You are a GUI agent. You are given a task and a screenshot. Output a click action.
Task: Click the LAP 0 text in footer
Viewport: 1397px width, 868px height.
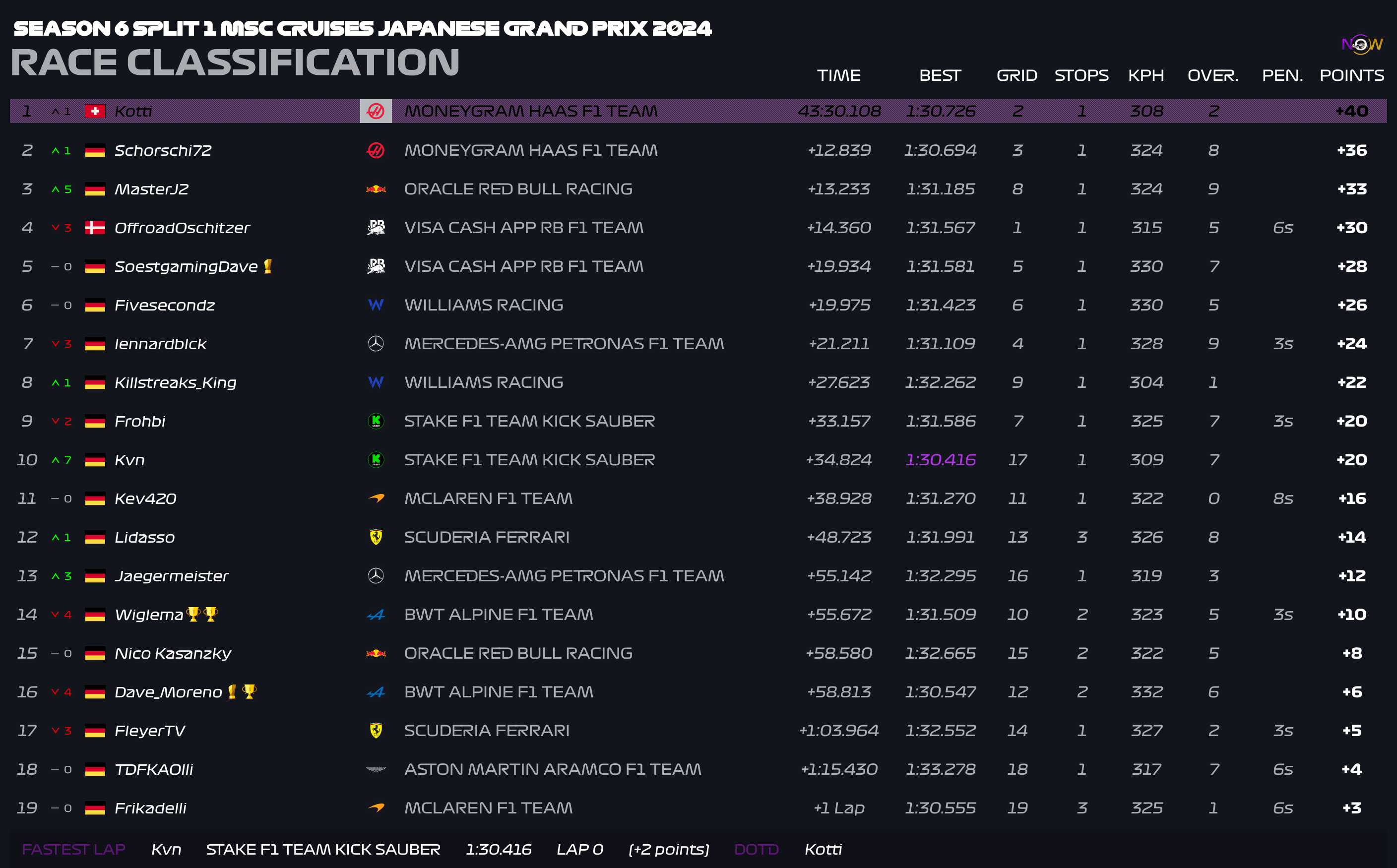pyautogui.click(x=579, y=849)
